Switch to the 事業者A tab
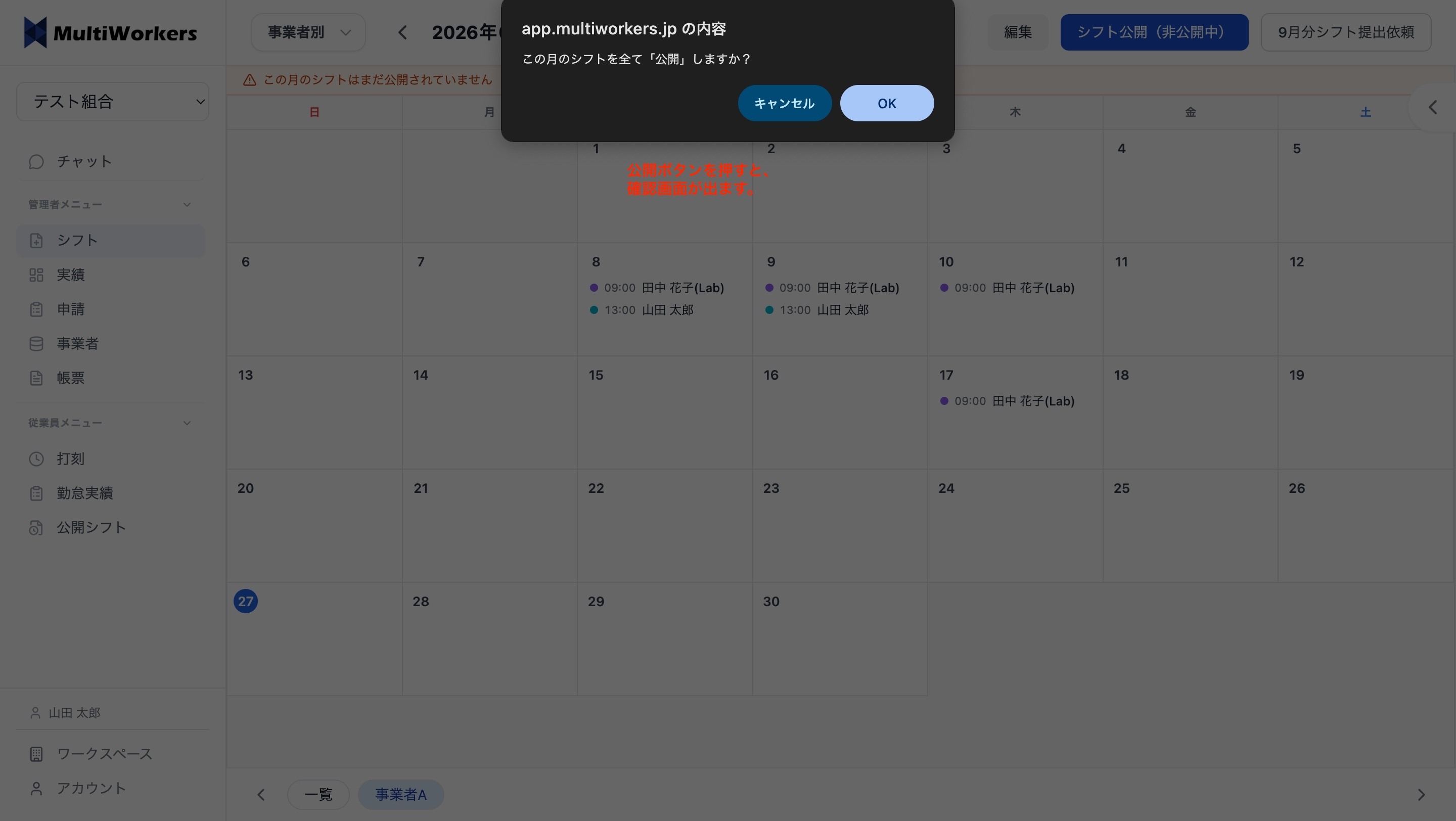 point(401,794)
